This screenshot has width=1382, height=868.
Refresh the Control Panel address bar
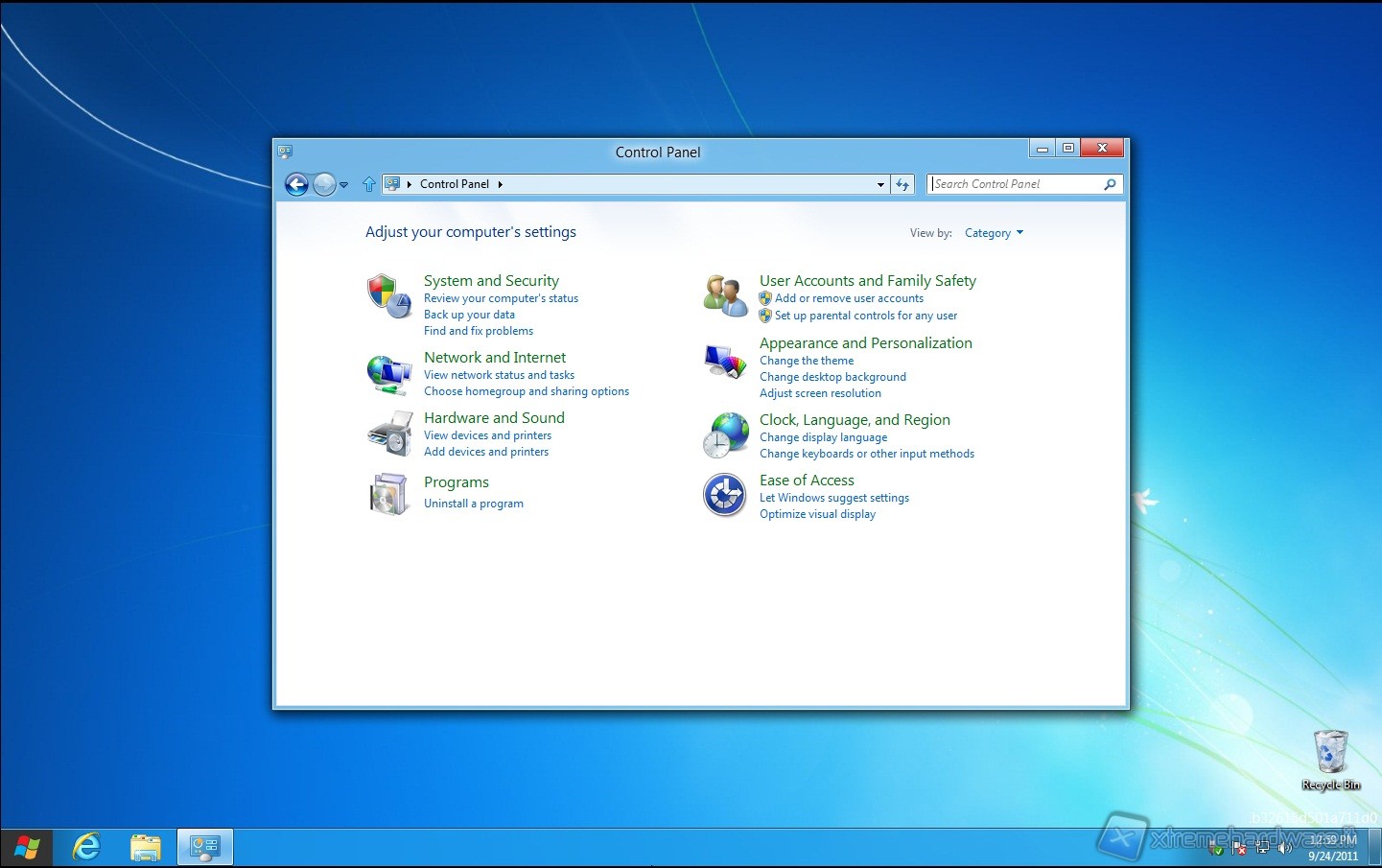(902, 184)
